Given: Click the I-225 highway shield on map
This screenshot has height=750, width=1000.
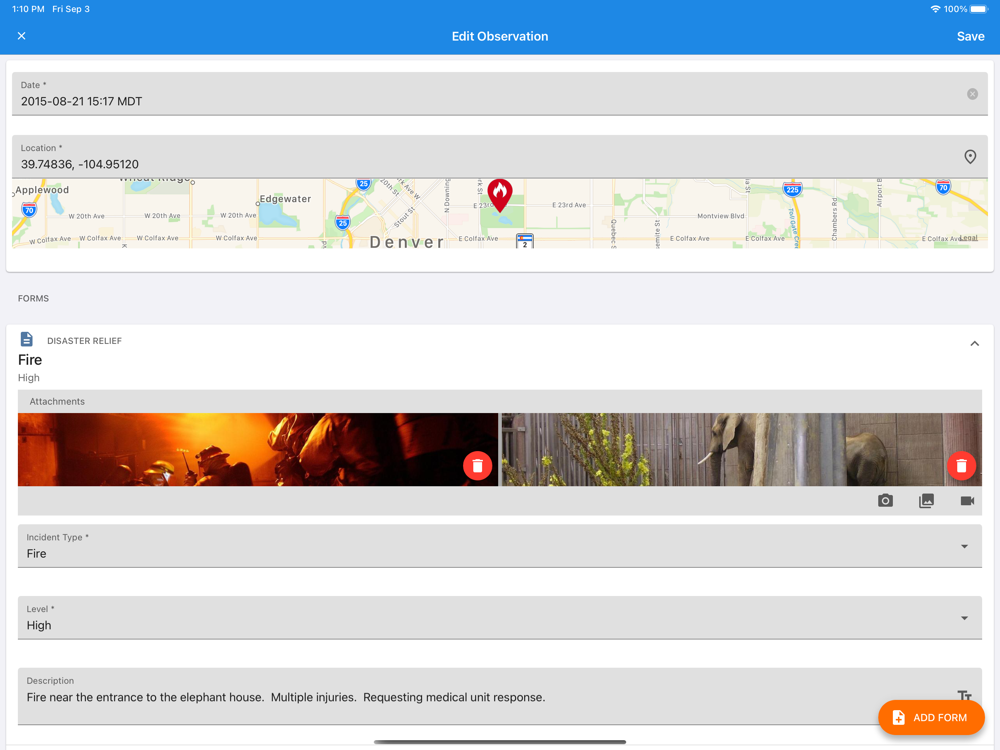Looking at the screenshot, I should (x=792, y=189).
